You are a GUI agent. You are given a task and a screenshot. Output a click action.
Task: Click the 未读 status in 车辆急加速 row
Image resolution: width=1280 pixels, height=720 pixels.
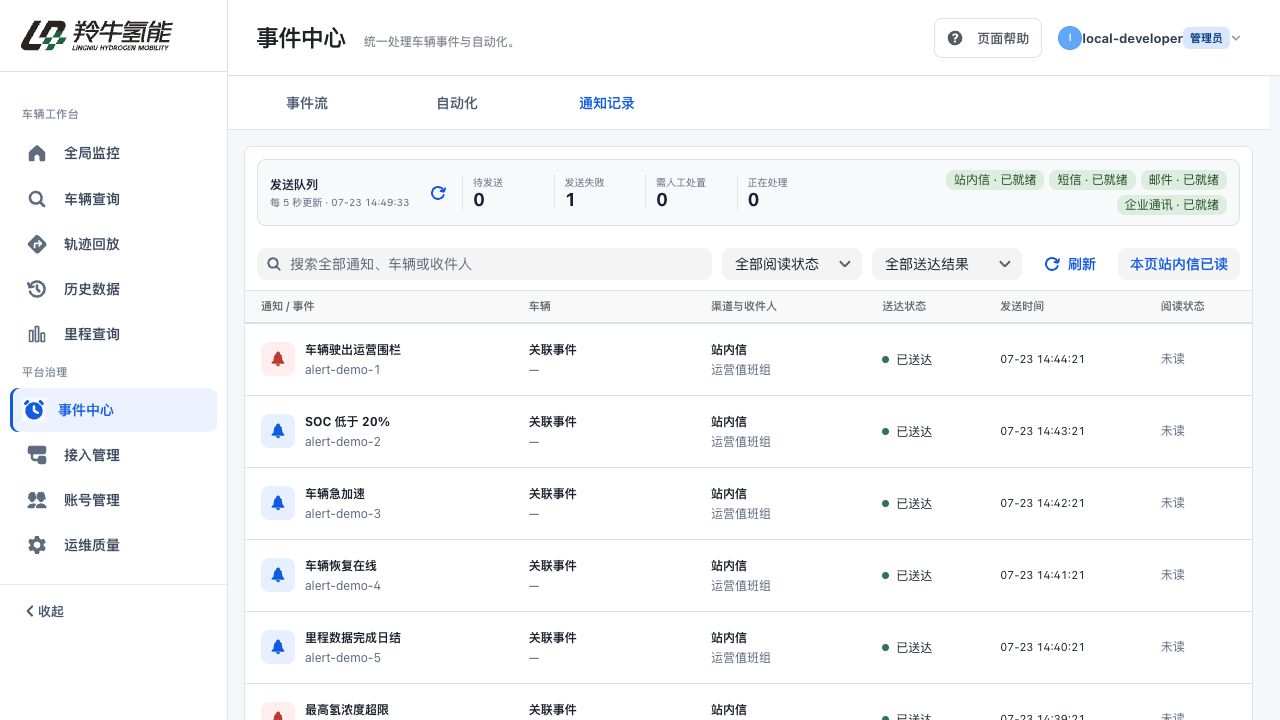[1172, 503]
